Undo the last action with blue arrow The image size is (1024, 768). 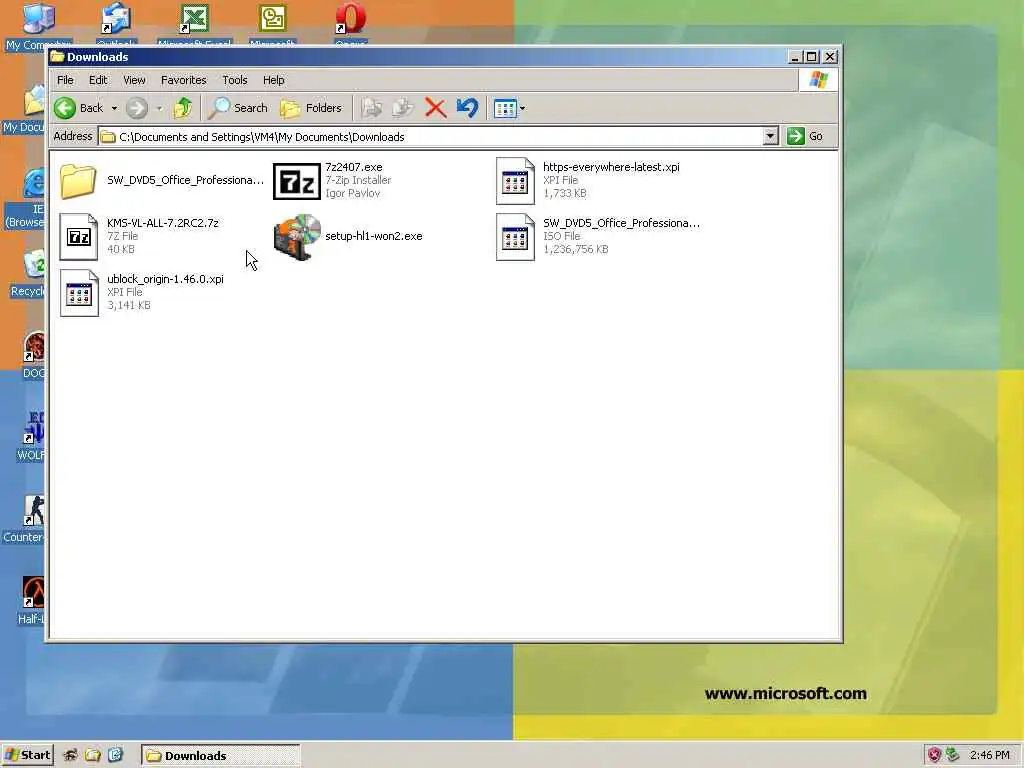click(468, 108)
